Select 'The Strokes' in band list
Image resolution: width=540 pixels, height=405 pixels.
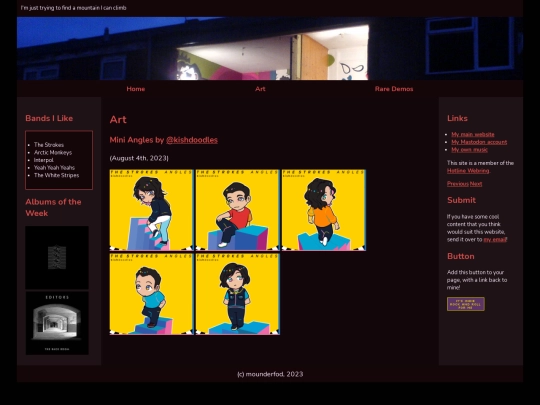click(x=49, y=145)
